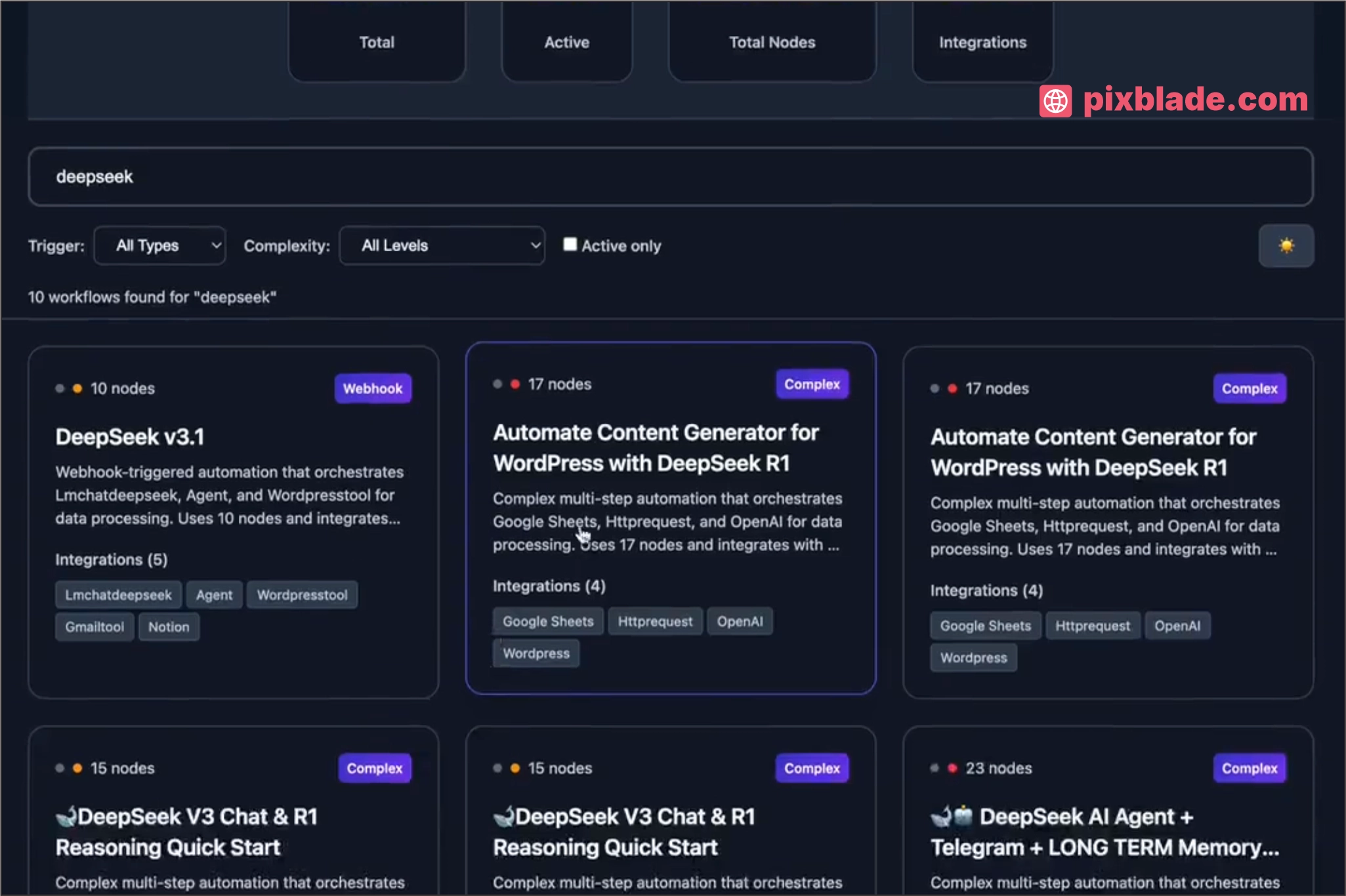Open highlighted Automate Content Generator card title
This screenshot has width=1346, height=896.
click(x=656, y=448)
